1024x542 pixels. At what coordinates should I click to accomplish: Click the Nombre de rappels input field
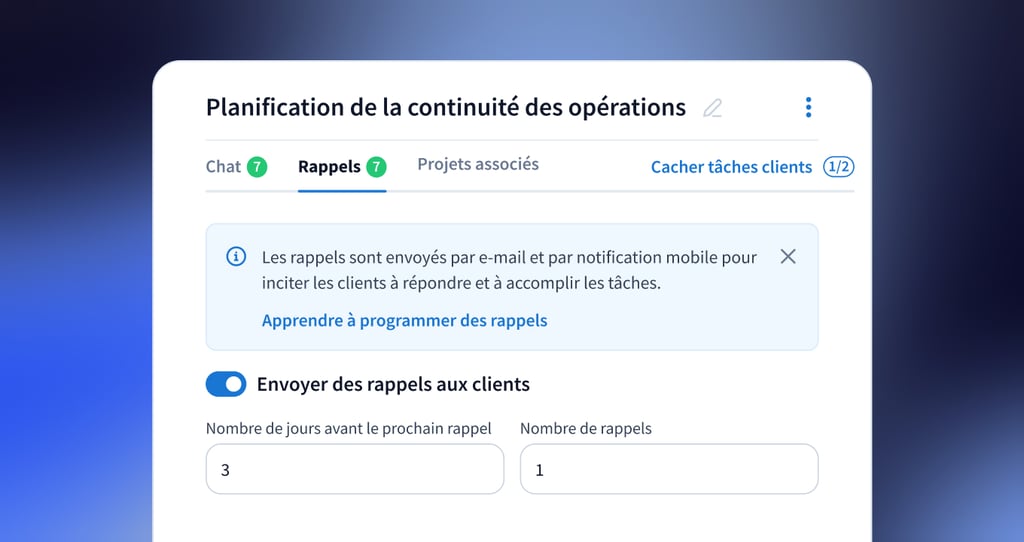669,469
